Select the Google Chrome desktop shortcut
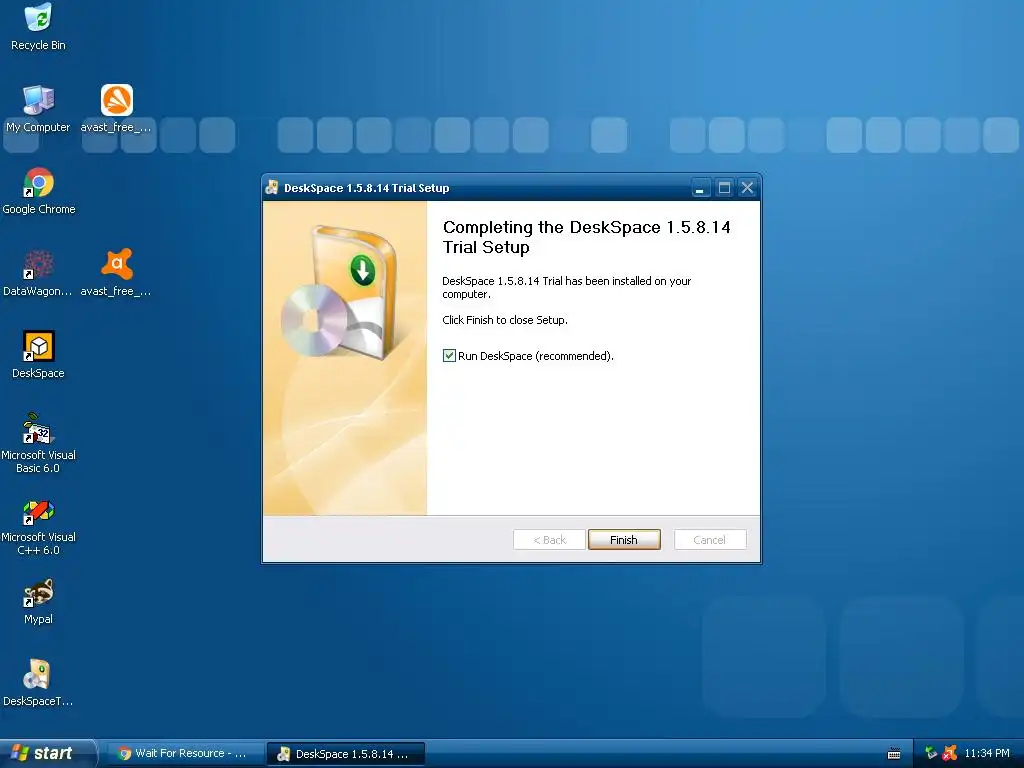 click(x=39, y=191)
